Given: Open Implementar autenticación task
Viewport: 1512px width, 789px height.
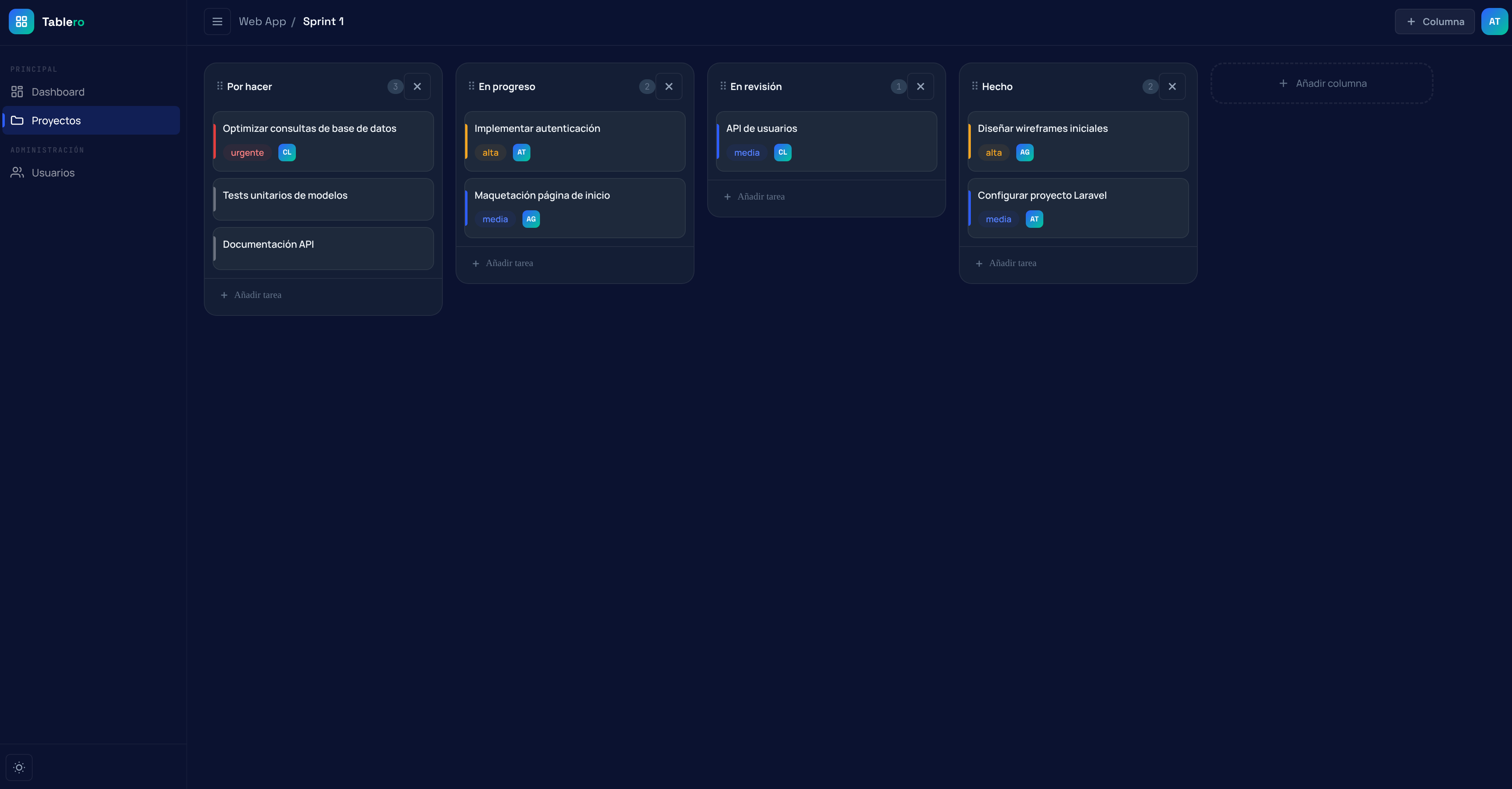Looking at the screenshot, I should tap(575, 141).
